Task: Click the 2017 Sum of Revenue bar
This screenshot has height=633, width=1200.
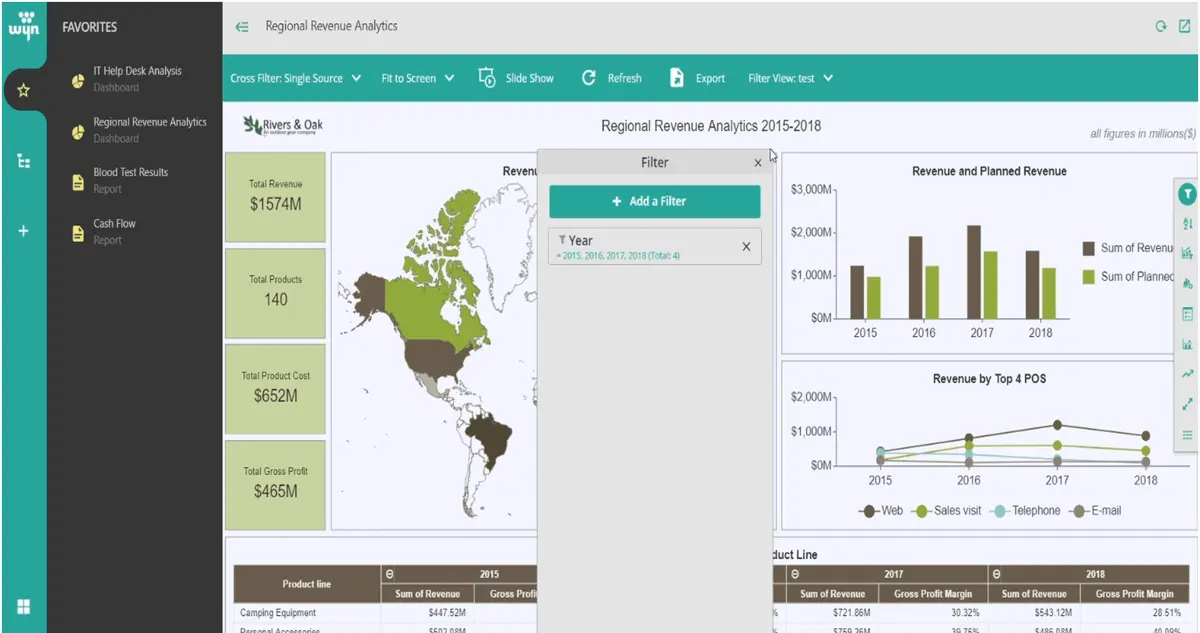Action: [x=973, y=272]
